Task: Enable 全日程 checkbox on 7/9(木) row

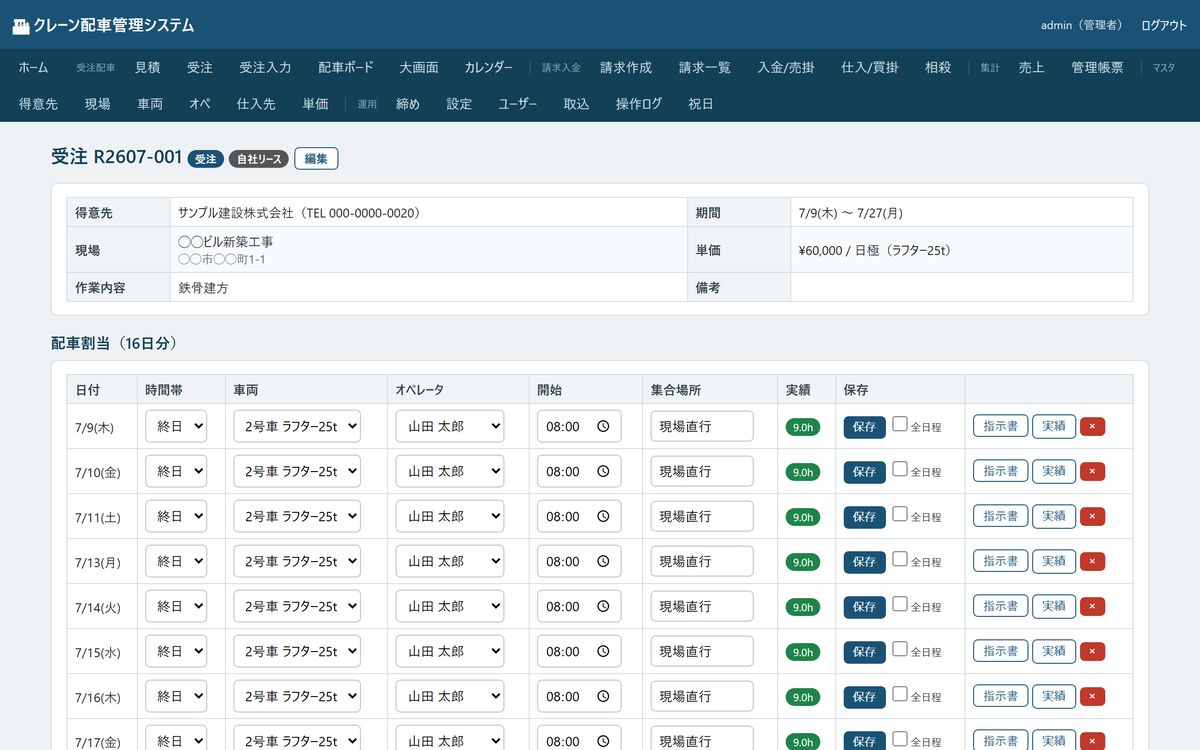Action: coord(900,424)
